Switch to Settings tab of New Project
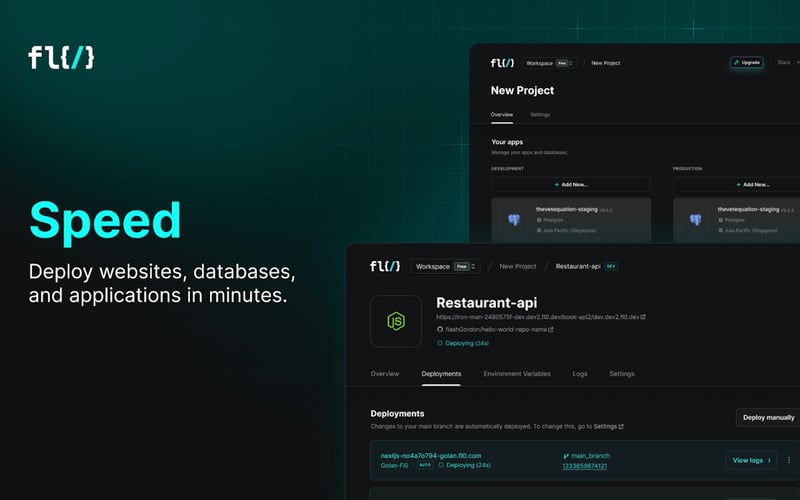800x500 pixels. (x=540, y=115)
